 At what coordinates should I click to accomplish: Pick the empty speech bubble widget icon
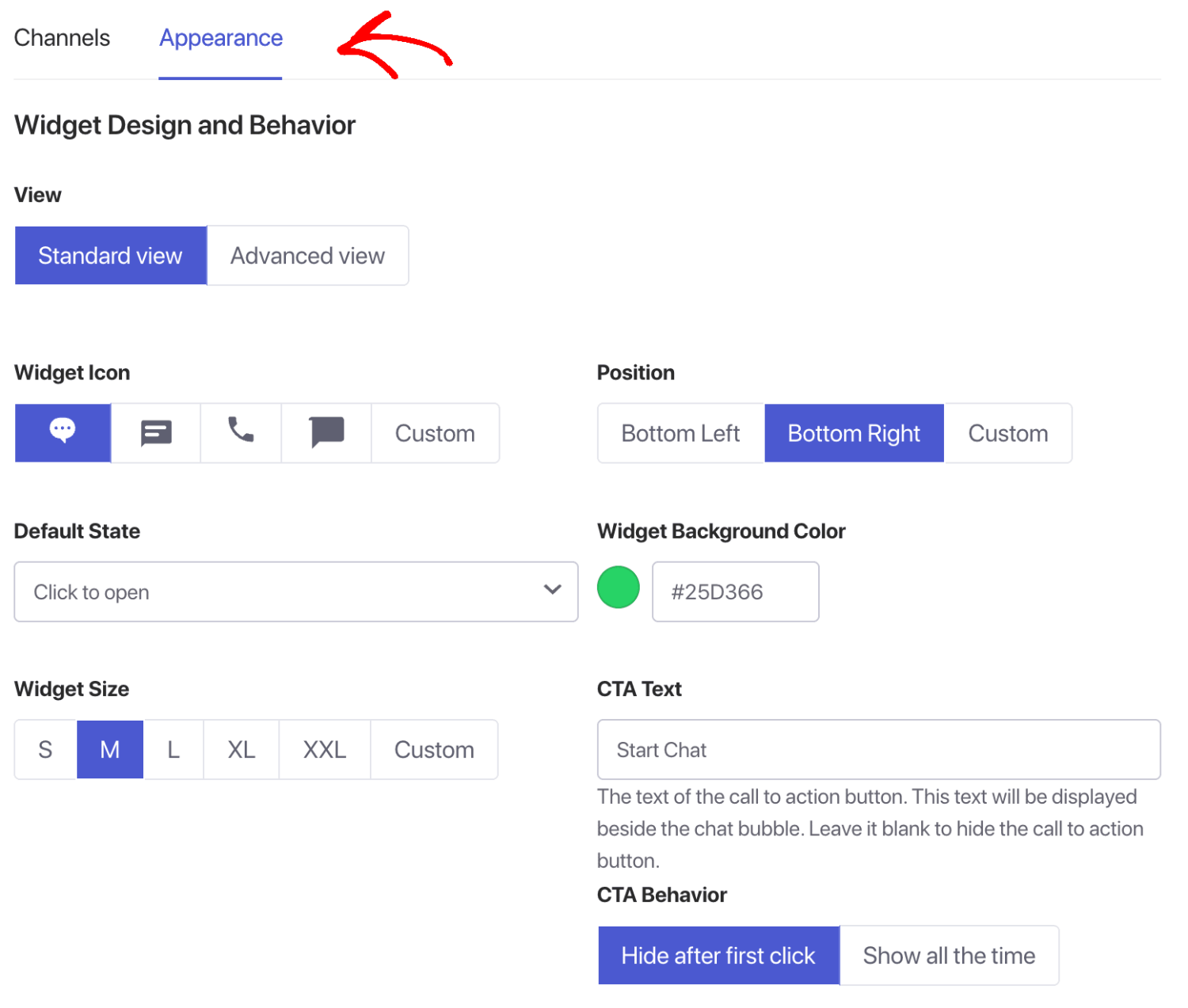click(x=326, y=432)
